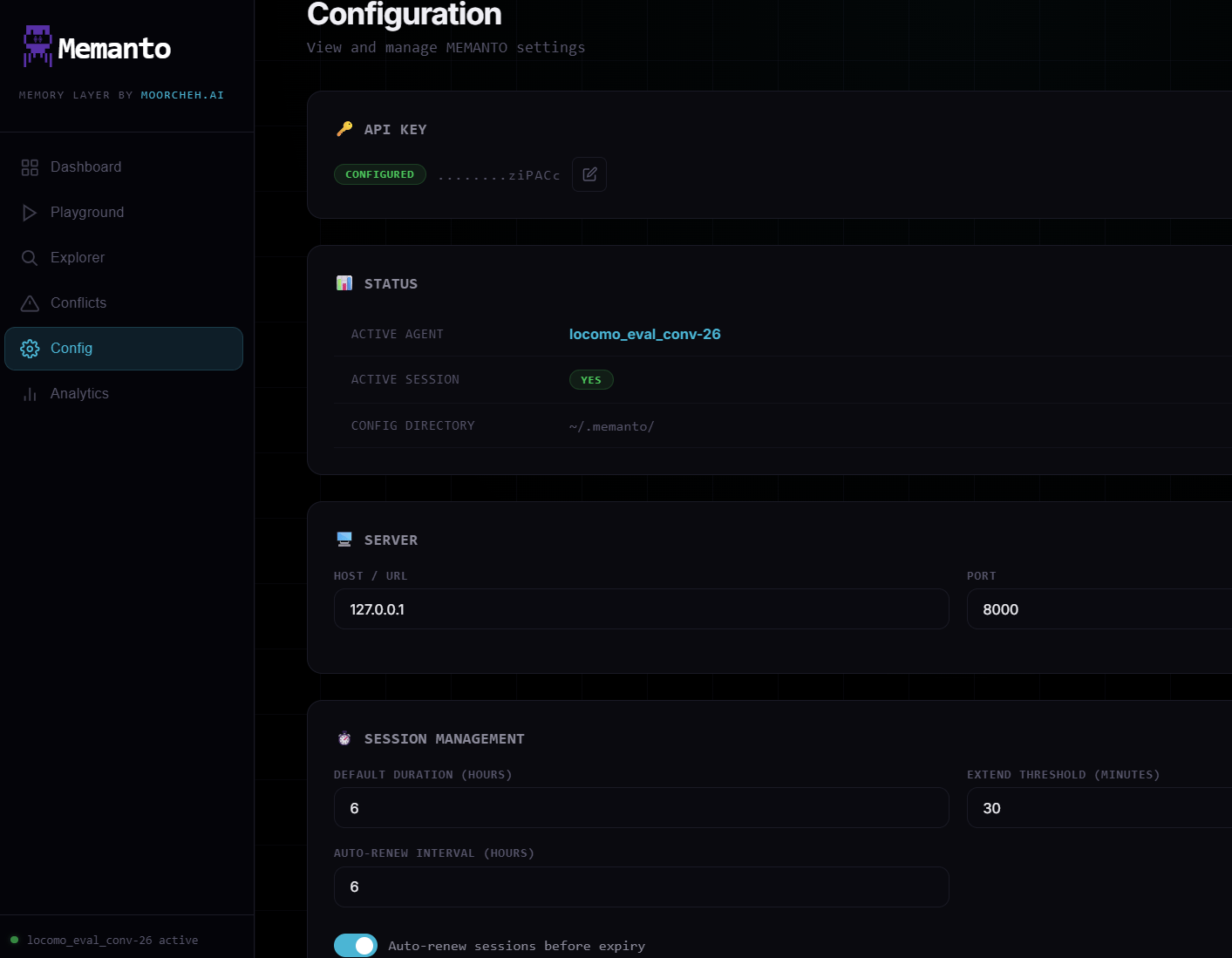The image size is (1232, 958).
Task: Click the clock icon beside SESSION MANAGEMENT
Action: [344, 738]
